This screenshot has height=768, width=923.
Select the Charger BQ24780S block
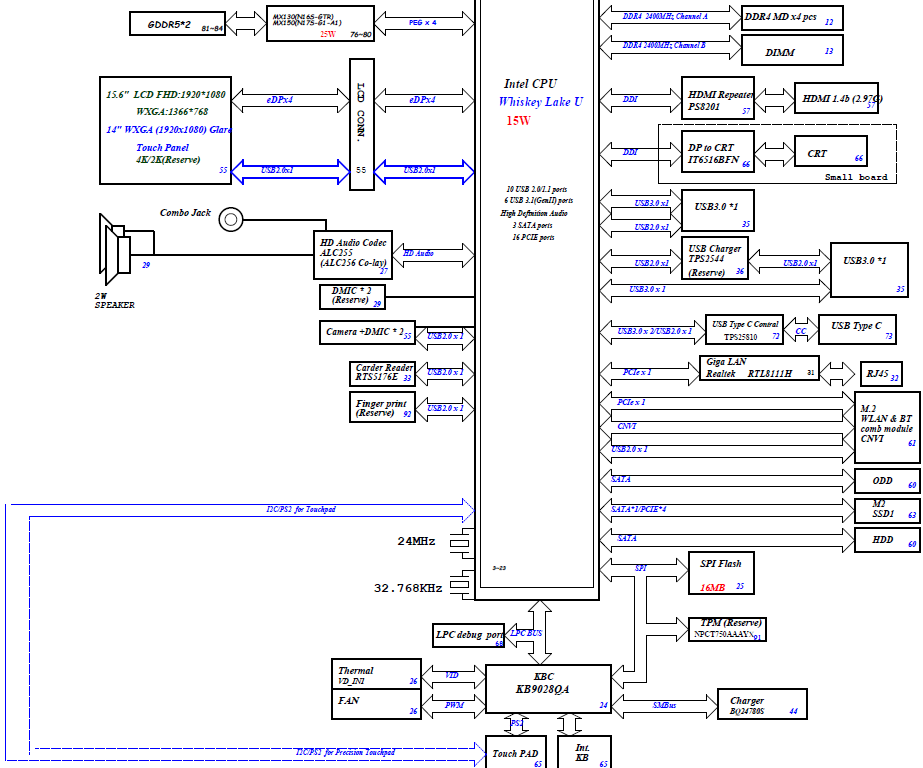762,704
